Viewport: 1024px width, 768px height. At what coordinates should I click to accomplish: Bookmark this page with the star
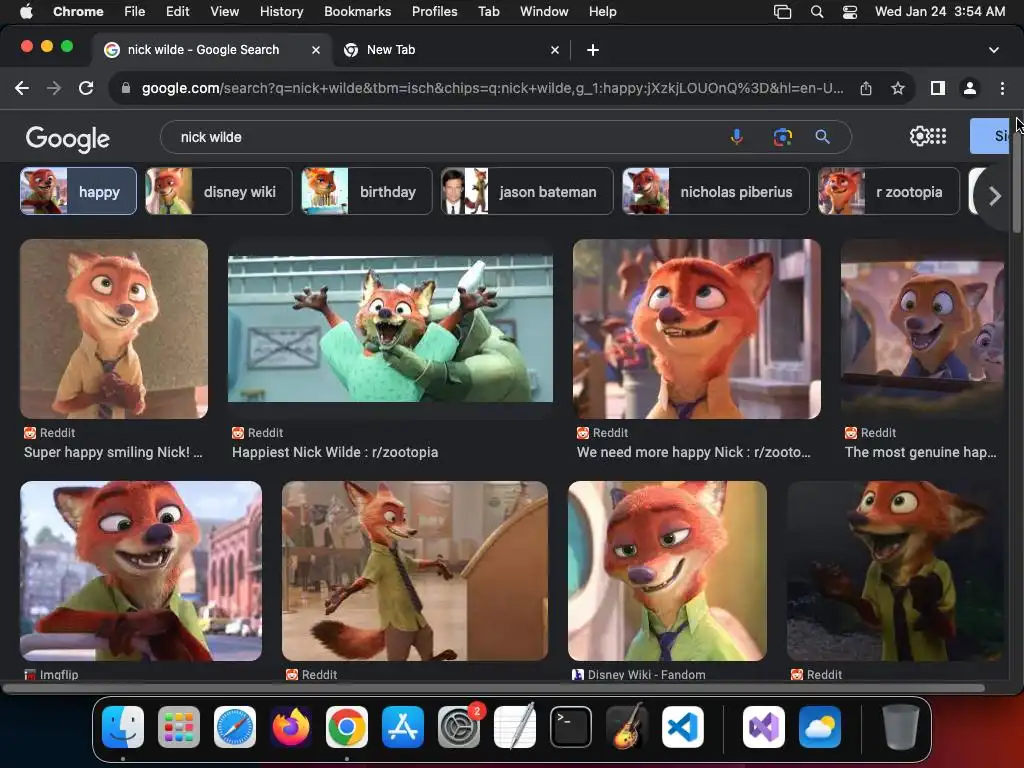point(898,88)
